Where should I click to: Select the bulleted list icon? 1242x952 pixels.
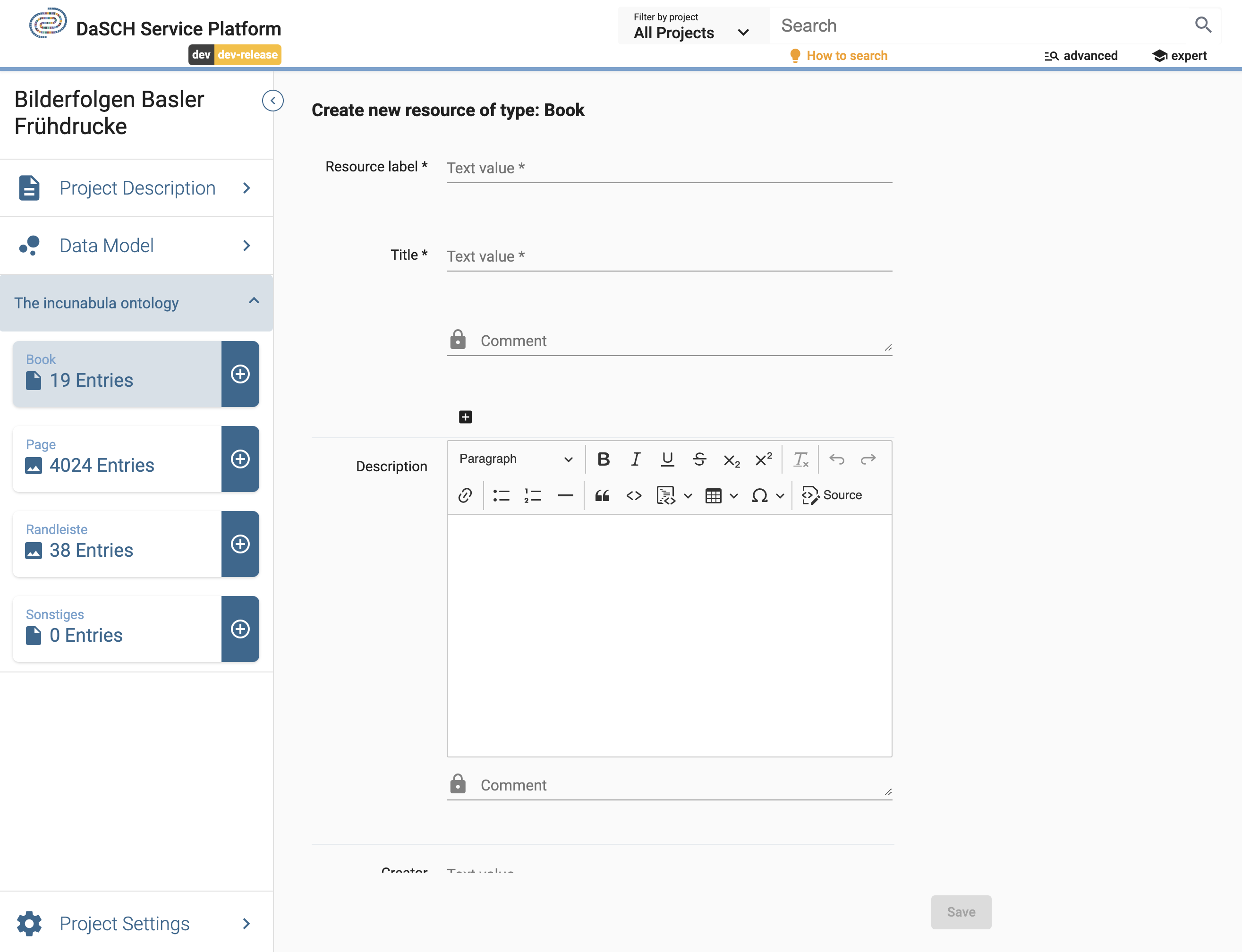[501, 495]
